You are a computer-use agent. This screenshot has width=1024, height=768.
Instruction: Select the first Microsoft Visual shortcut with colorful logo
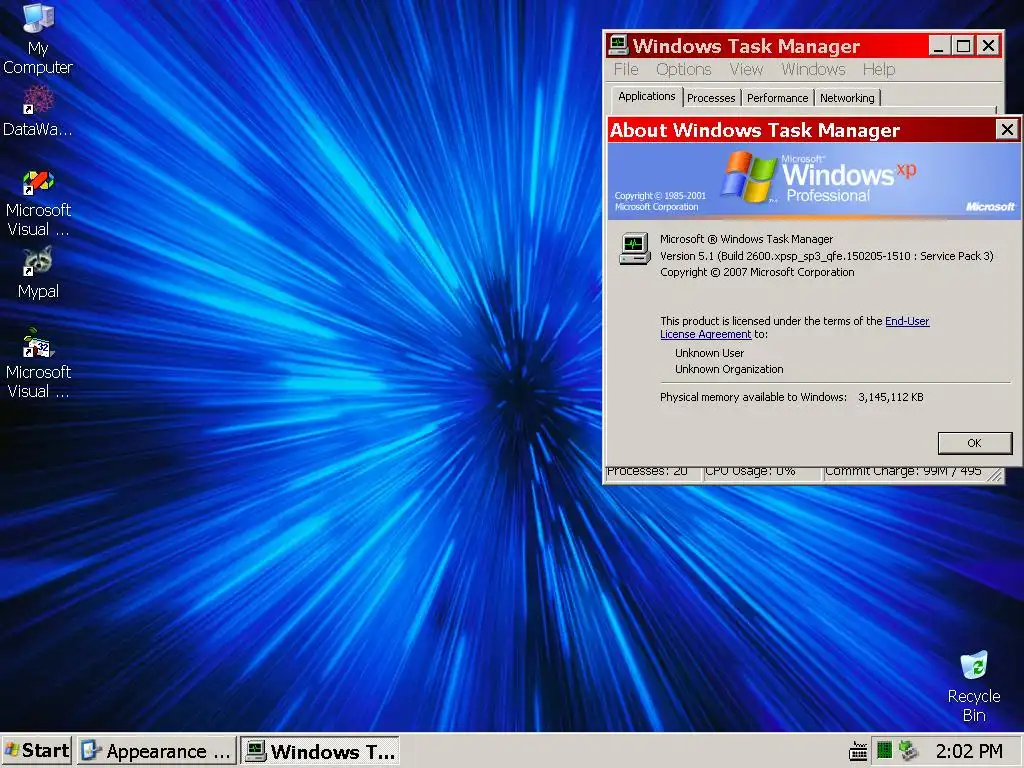pos(38,202)
